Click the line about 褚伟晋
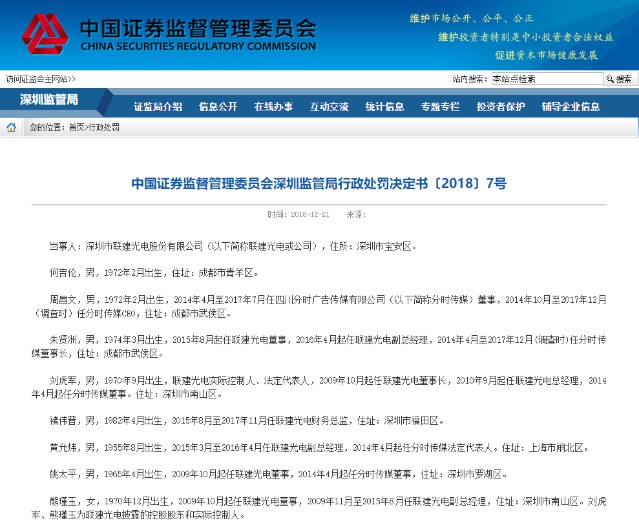The height and width of the screenshot is (525, 639). pyautogui.click(x=247, y=421)
